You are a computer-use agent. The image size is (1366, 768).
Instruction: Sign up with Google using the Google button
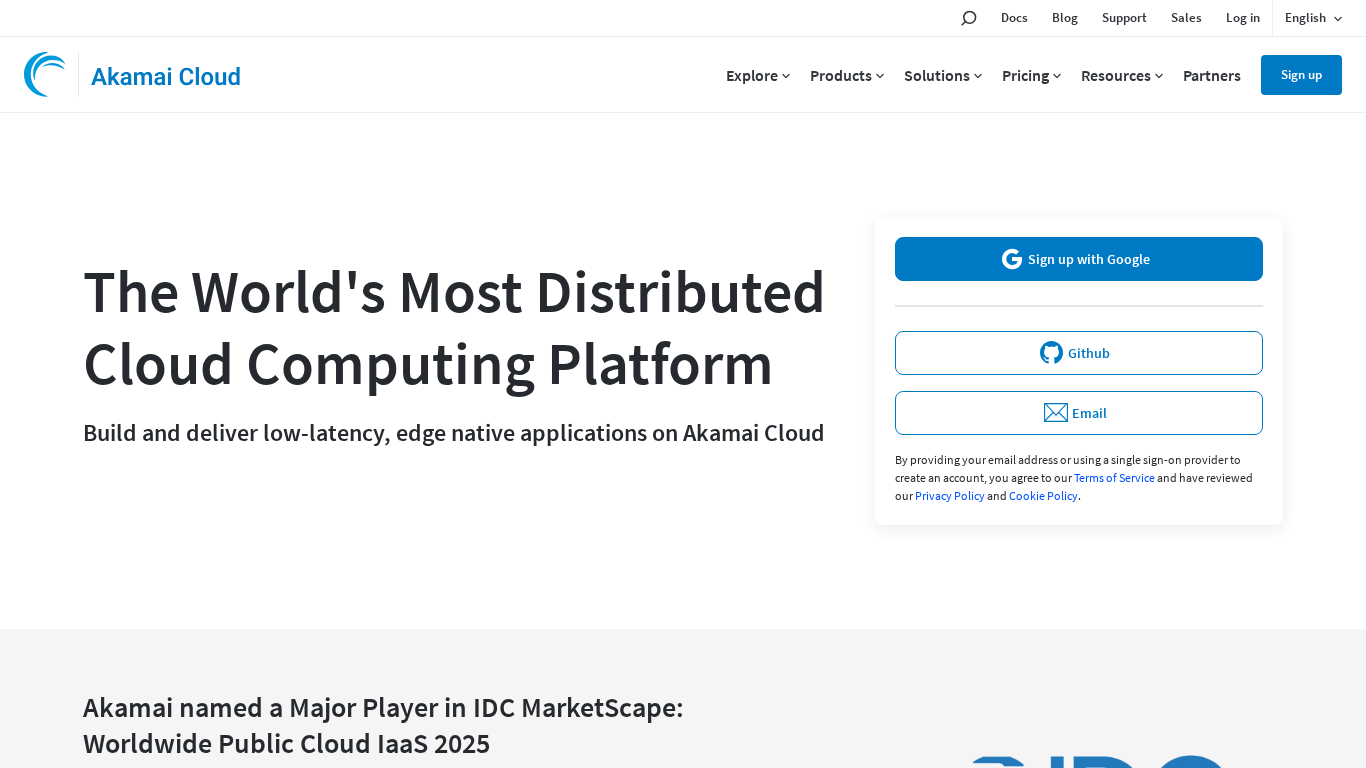1078,258
